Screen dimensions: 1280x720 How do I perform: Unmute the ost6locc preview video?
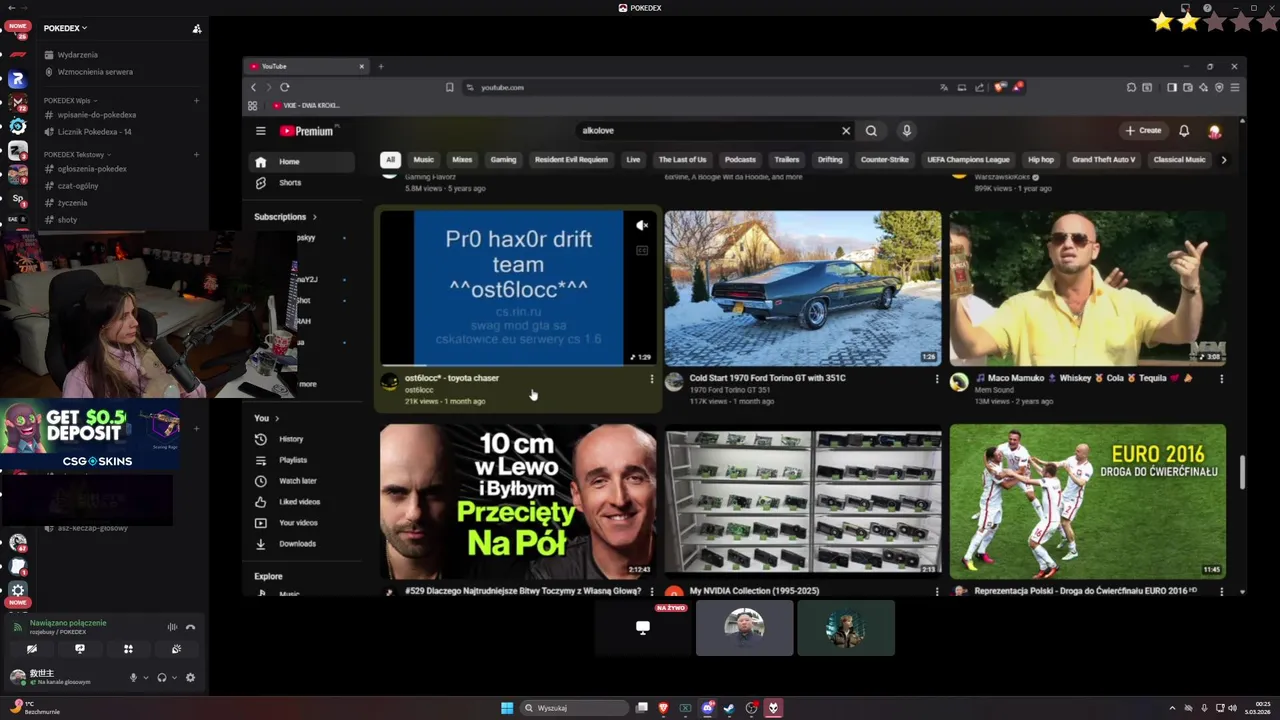tap(642, 226)
